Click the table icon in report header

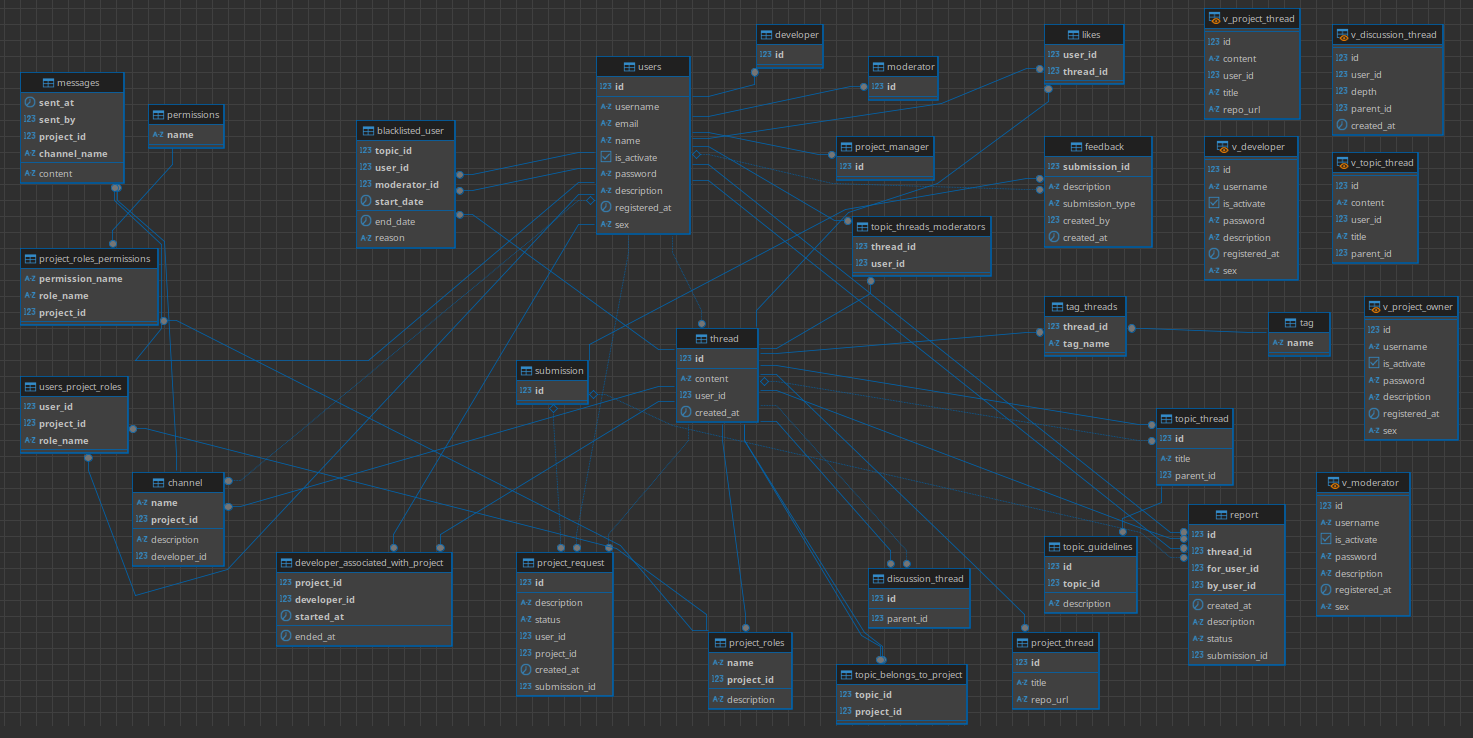pos(1221,515)
